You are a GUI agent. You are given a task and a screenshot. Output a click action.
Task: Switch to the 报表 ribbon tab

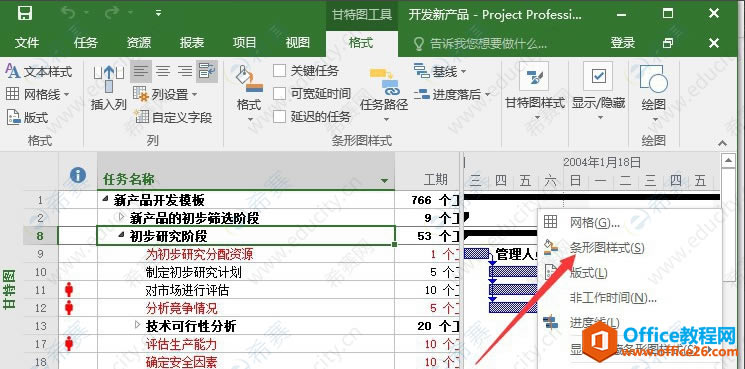(192, 43)
